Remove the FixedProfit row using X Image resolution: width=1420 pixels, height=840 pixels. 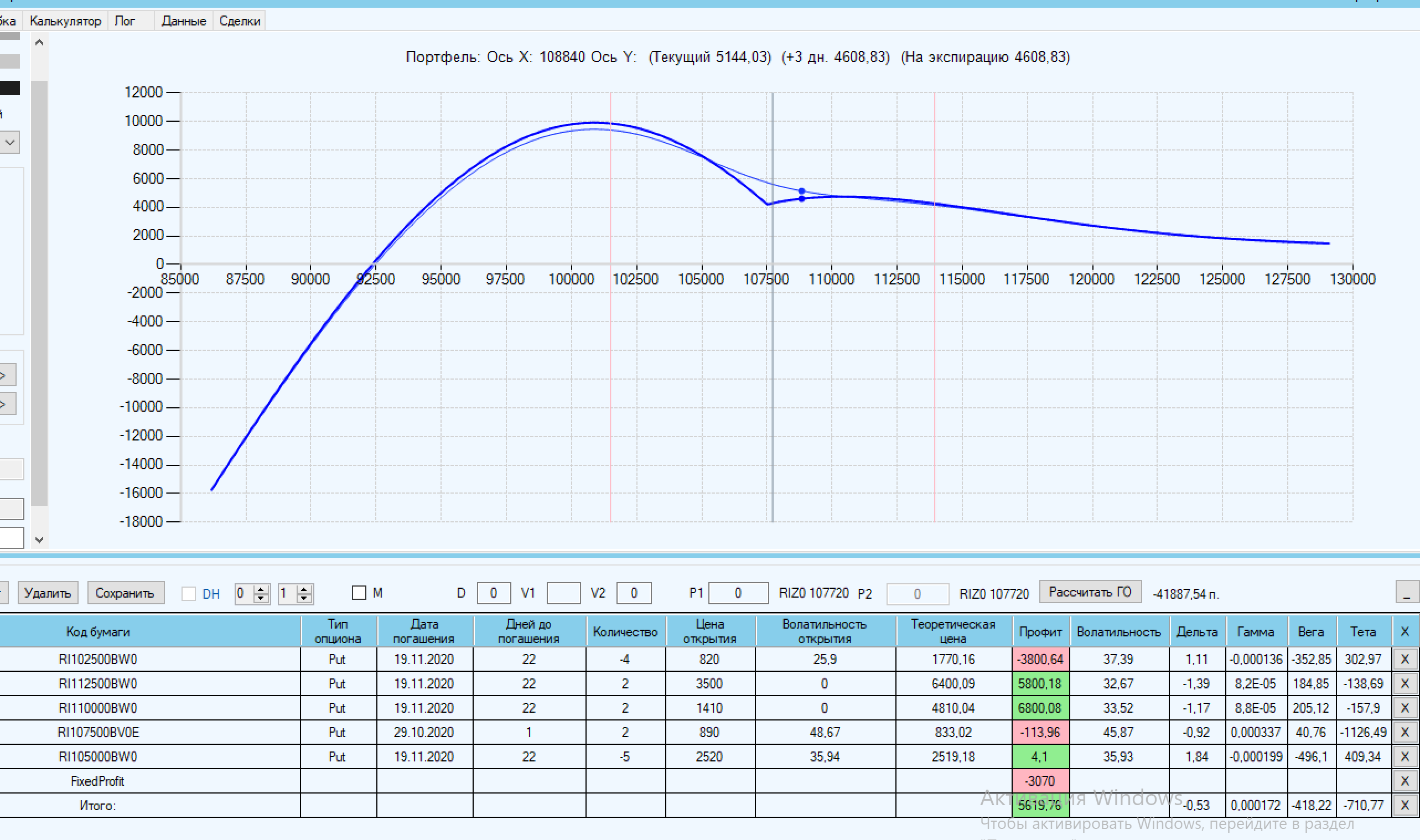1404,781
